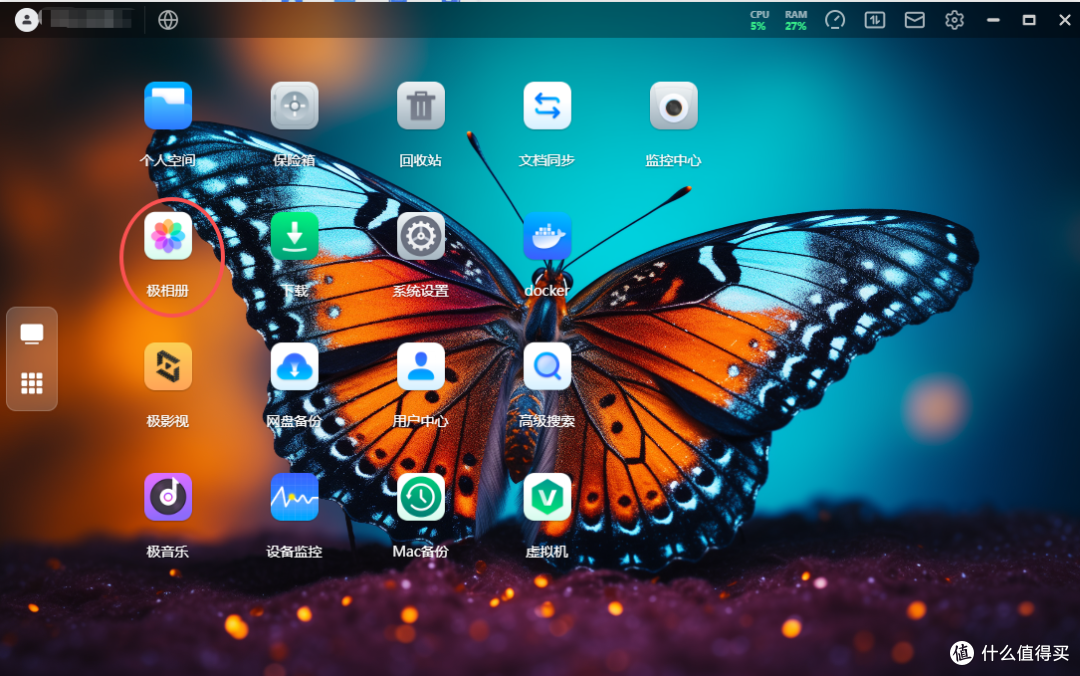
Task: Launch the 保险箱 safe box app
Action: coord(294,106)
